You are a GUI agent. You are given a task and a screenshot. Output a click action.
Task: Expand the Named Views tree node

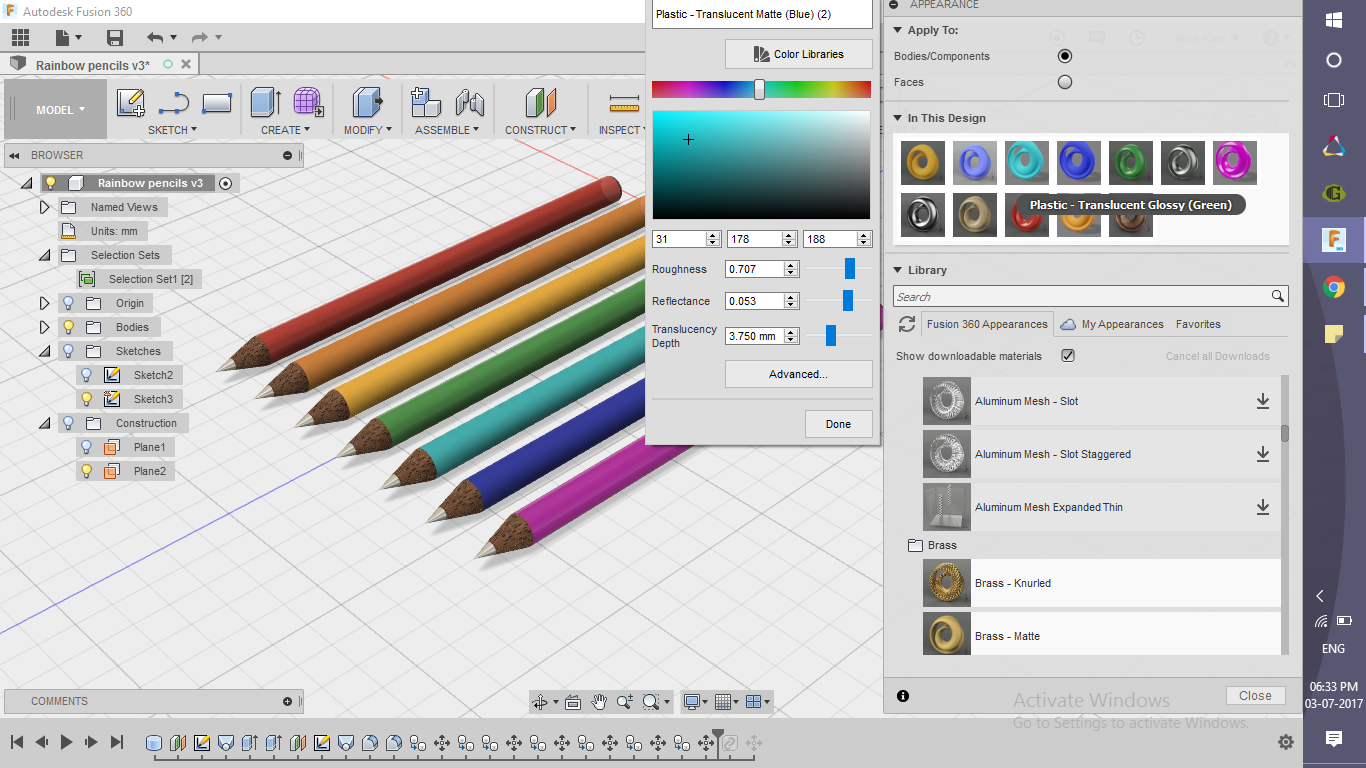tap(44, 207)
